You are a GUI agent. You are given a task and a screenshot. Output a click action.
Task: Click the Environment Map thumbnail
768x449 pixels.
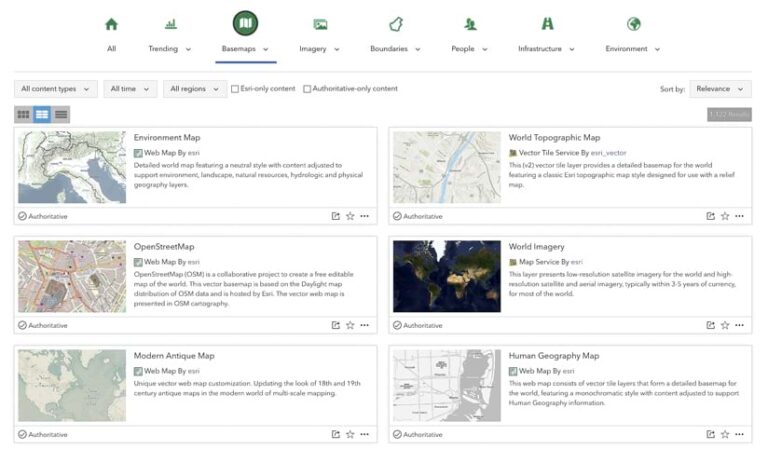(72, 167)
